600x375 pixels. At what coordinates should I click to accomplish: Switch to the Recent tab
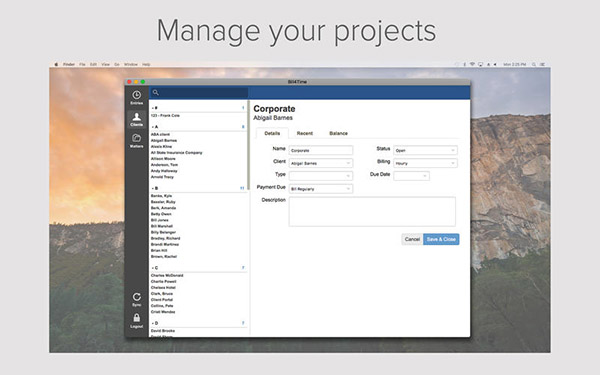[x=305, y=133]
